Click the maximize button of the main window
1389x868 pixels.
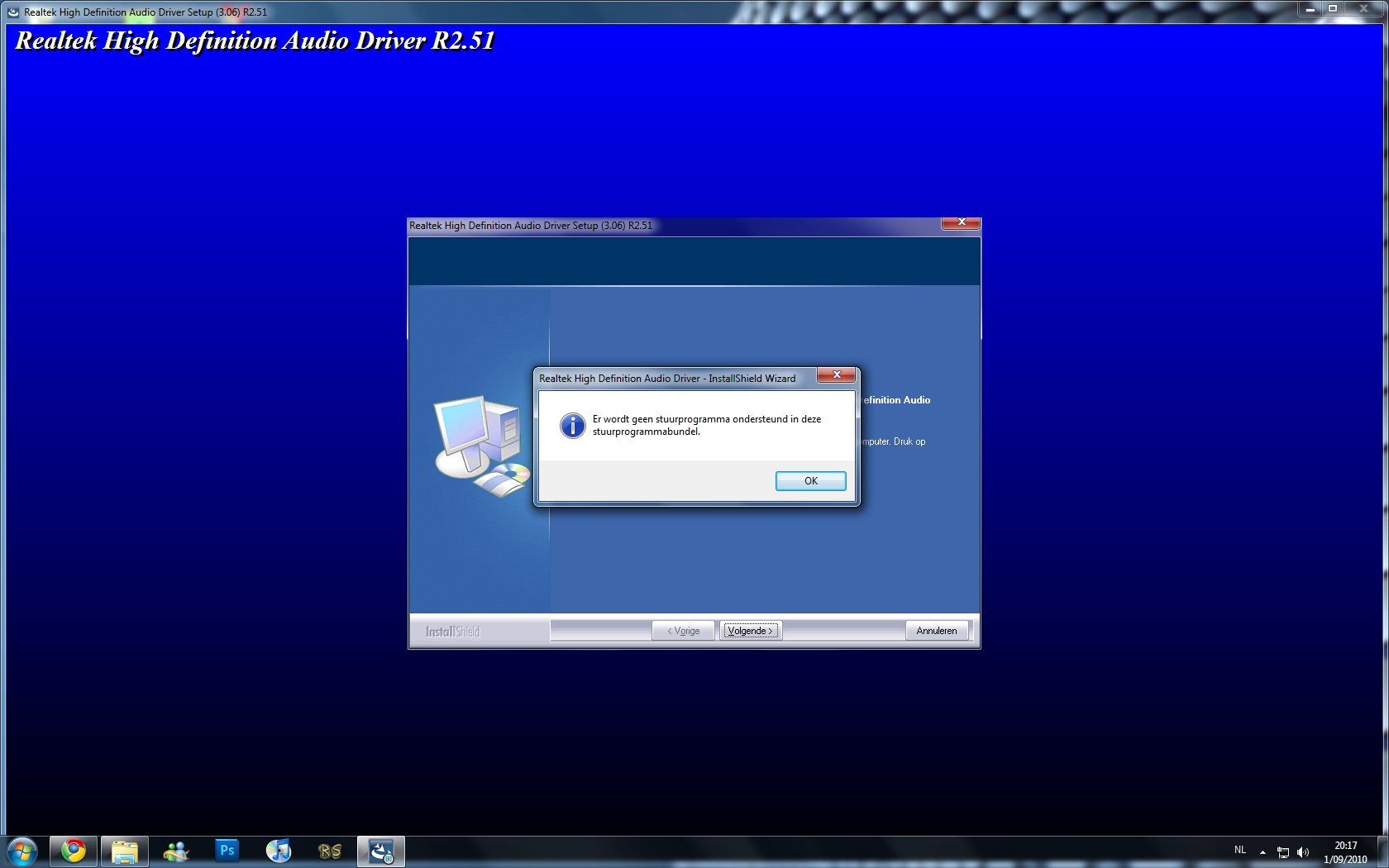pyautogui.click(x=1333, y=8)
